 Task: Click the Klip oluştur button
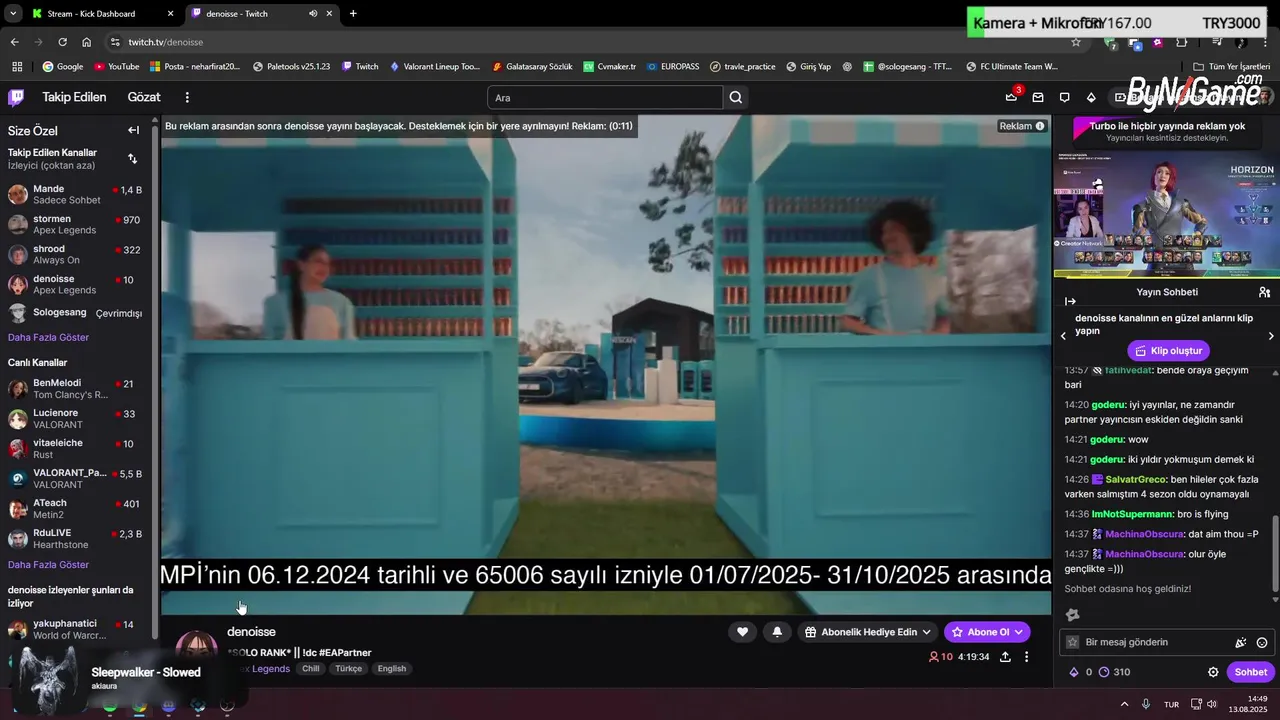coord(1168,351)
